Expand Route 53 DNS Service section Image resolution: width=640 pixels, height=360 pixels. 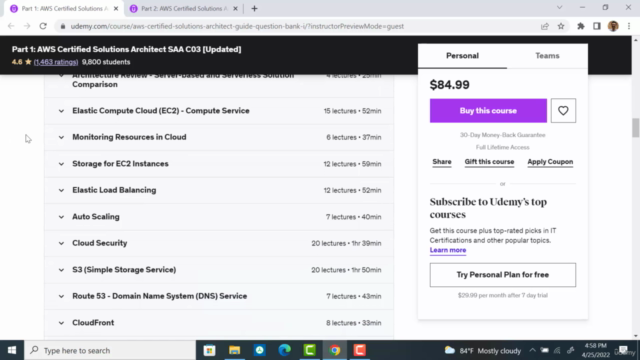click(61, 296)
